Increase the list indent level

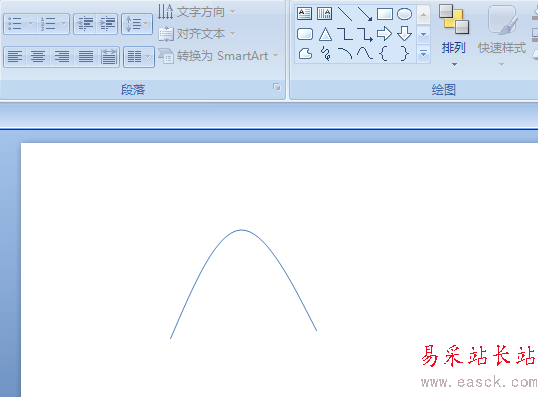(x=107, y=24)
